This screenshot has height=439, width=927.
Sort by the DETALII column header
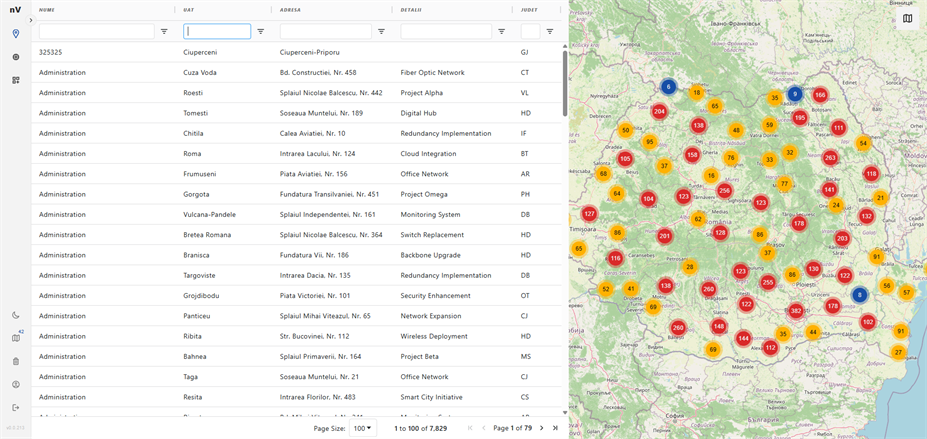pyautogui.click(x=411, y=9)
